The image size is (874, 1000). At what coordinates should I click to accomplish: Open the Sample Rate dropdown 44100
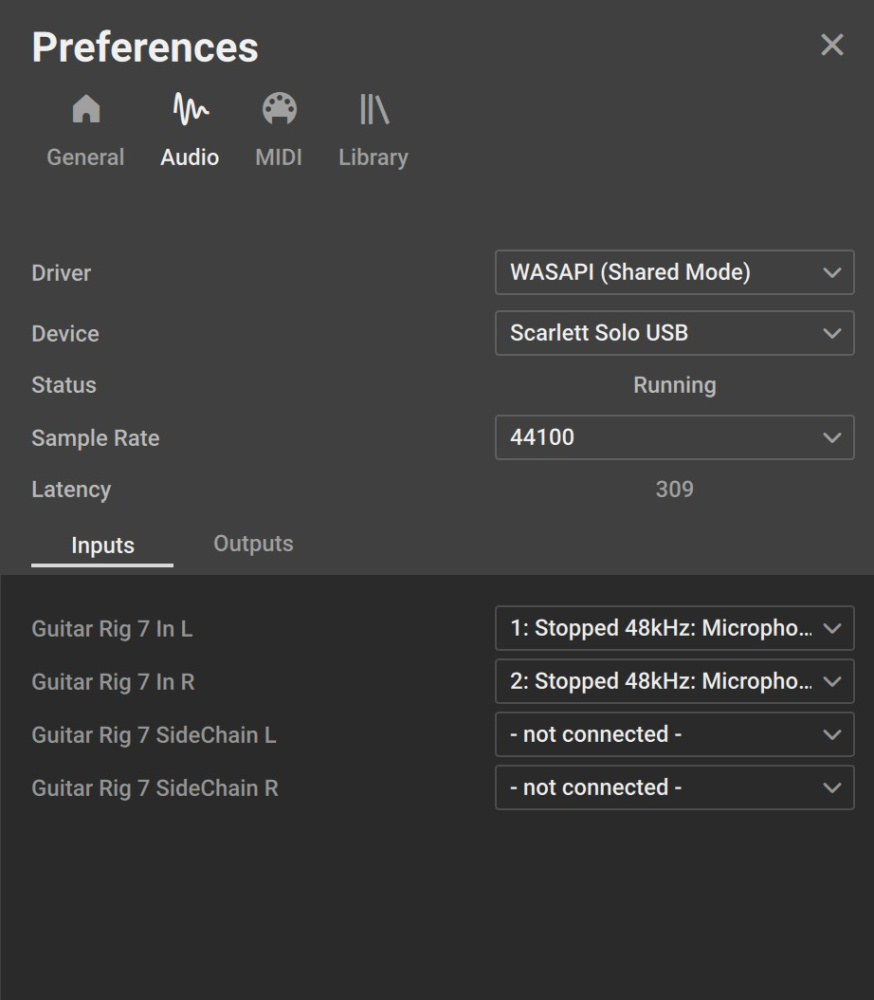click(674, 438)
